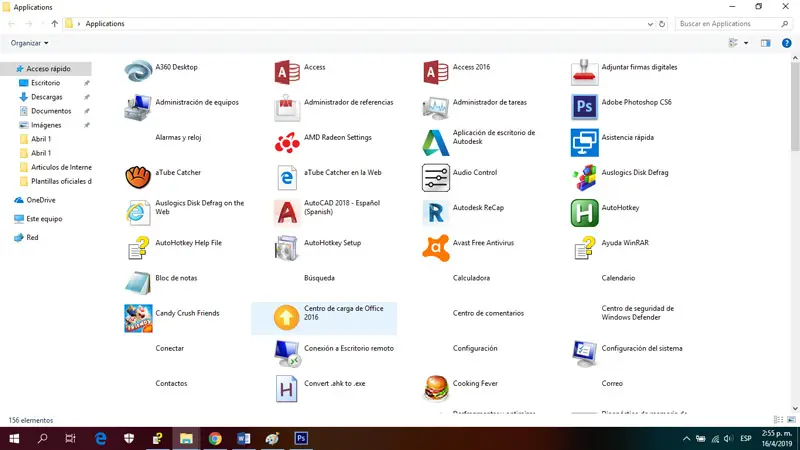Click the scrollbar down arrow
The height and width of the screenshot is (450, 800).
tap(795, 408)
